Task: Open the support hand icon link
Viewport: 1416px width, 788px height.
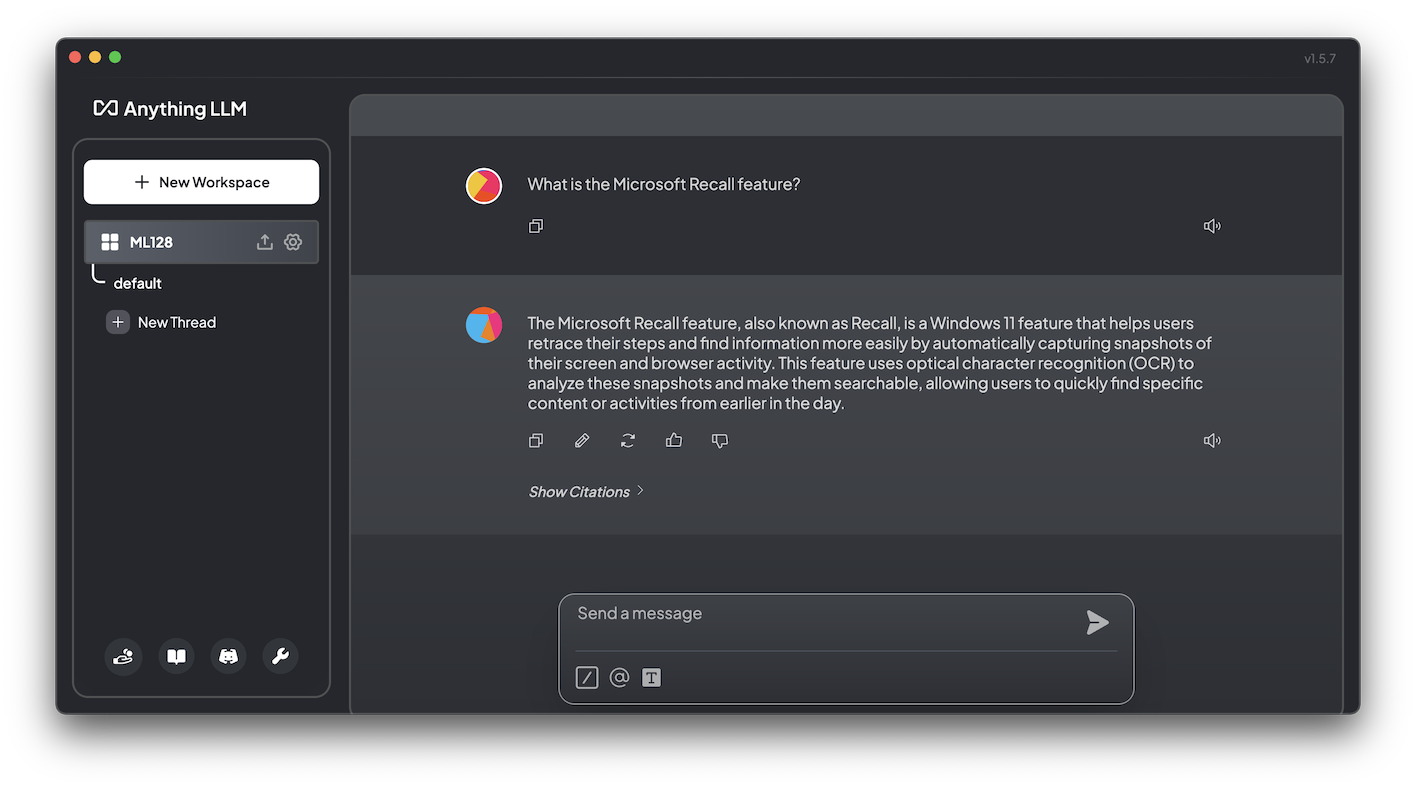Action: tap(123, 656)
